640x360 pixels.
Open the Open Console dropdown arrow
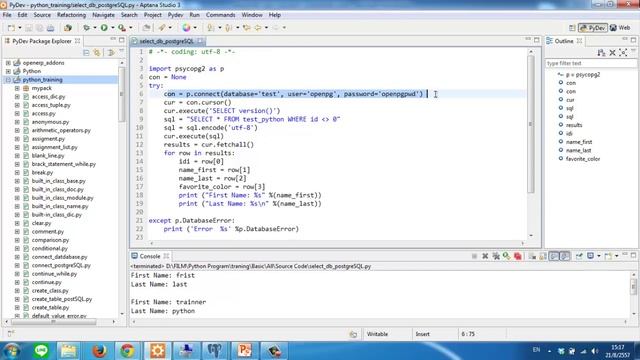[616, 256]
